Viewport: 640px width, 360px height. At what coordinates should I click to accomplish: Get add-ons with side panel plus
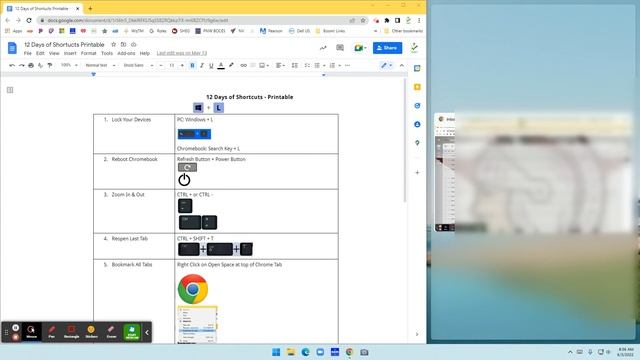417,173
